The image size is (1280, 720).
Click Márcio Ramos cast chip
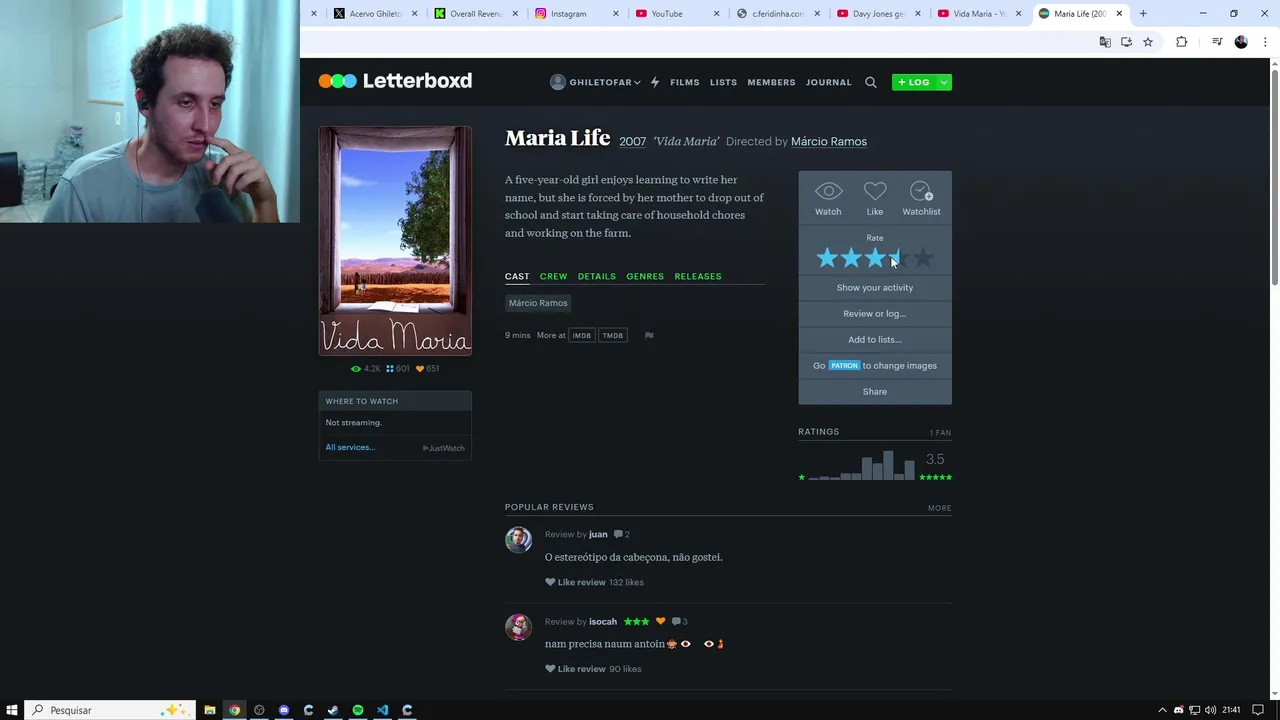pyautogui.click(x=538, y=303)
